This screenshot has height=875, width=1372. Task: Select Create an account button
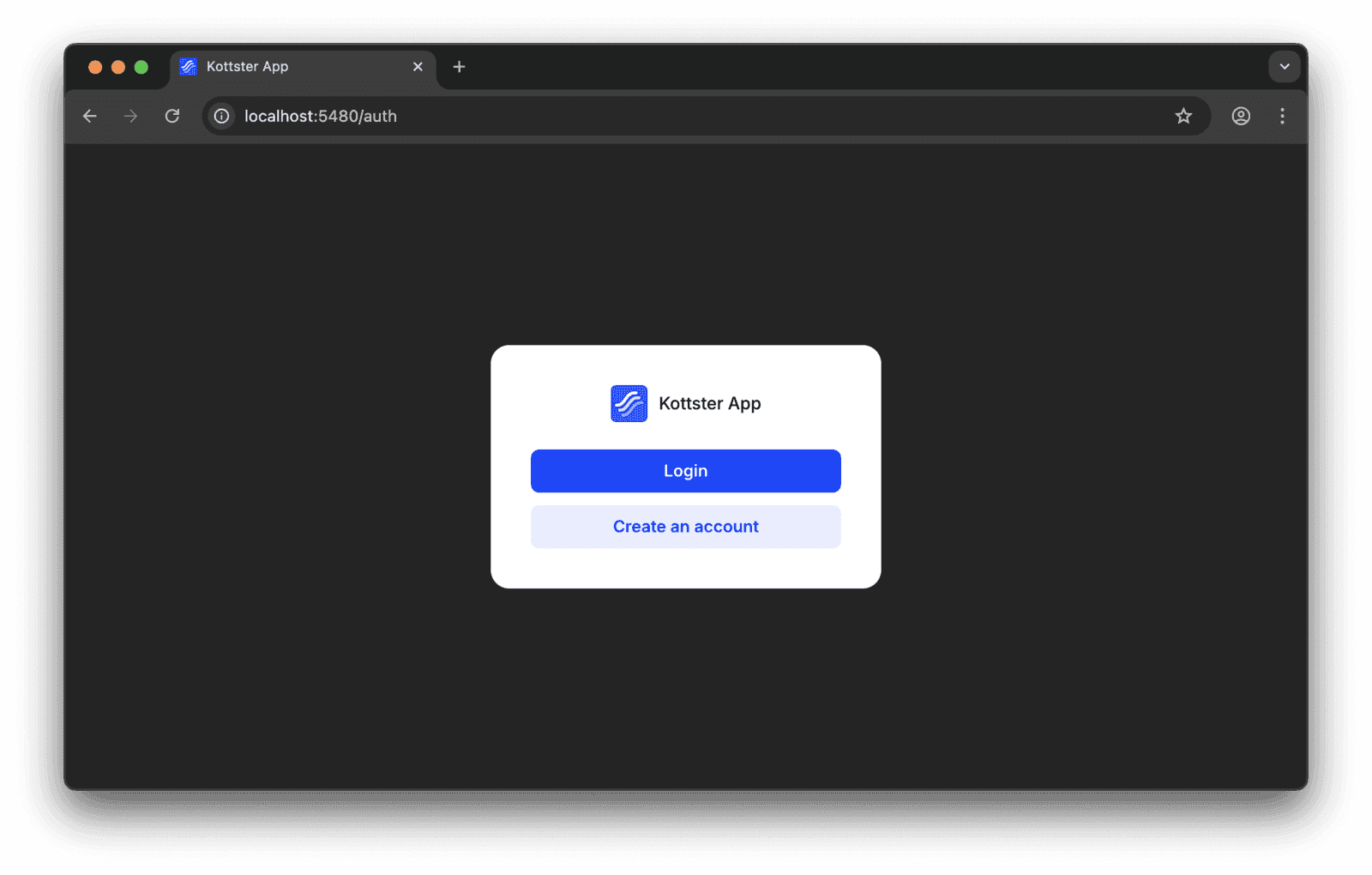click(685, 527)
